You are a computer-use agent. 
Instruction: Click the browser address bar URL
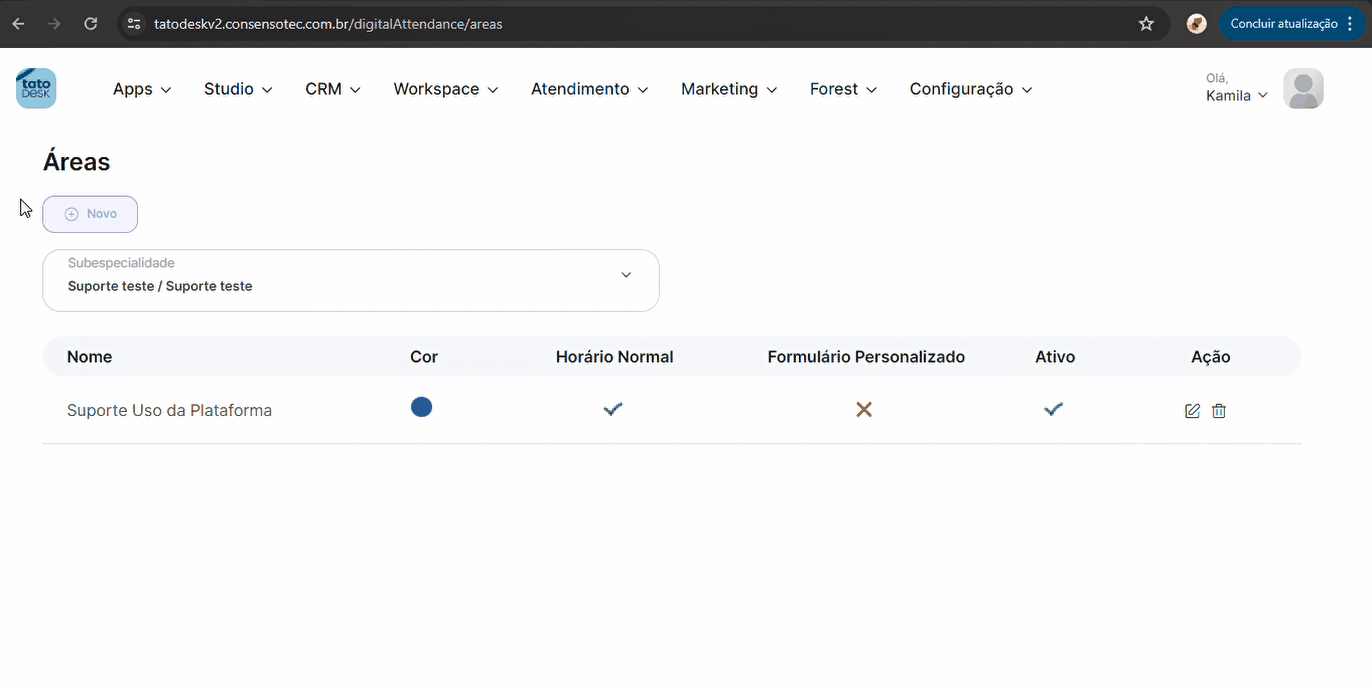[x=328, y=24]
